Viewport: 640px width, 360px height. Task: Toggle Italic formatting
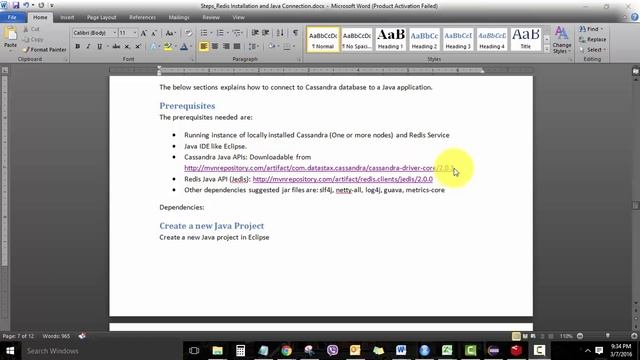click(88, 47)
